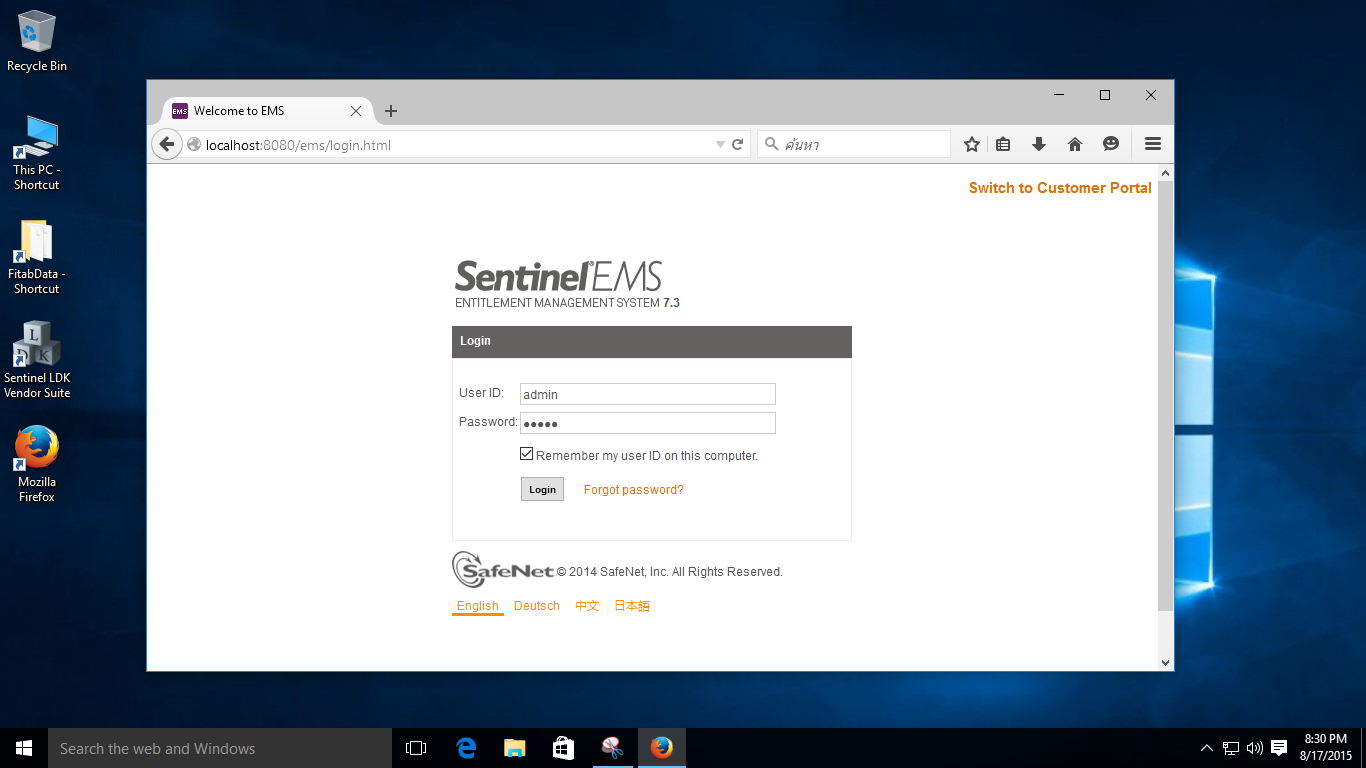The width and height of the screenshot is (1366, 768).
Task: Open the reading list icon
Action: pyautogui.click(x=1002, y=143)
